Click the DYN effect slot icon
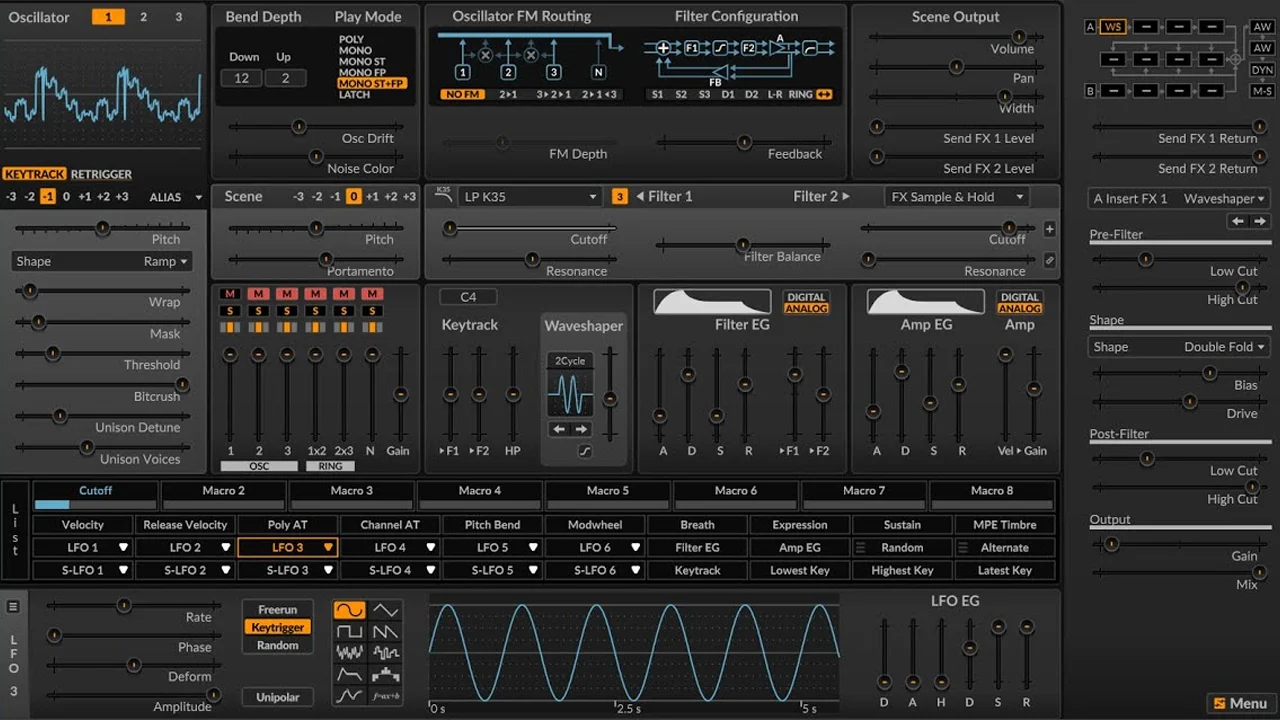Viewport: 1280px width, 720px height. click(x=1262, y=70)
